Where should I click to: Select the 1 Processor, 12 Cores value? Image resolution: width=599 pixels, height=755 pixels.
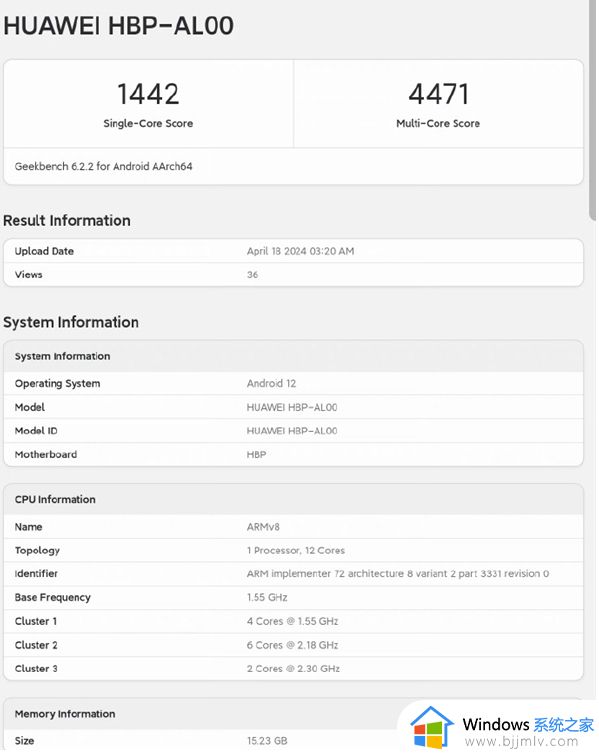tap(296, 550)
